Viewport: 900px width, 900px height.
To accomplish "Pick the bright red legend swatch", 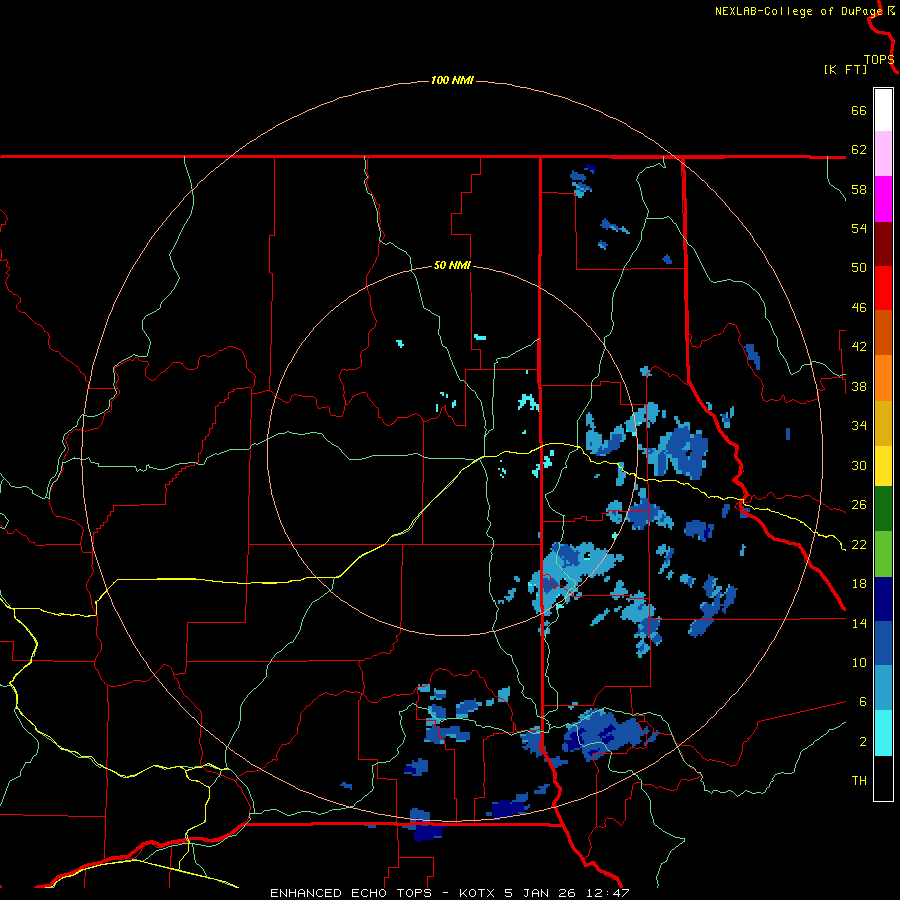I will click(883, 288).
